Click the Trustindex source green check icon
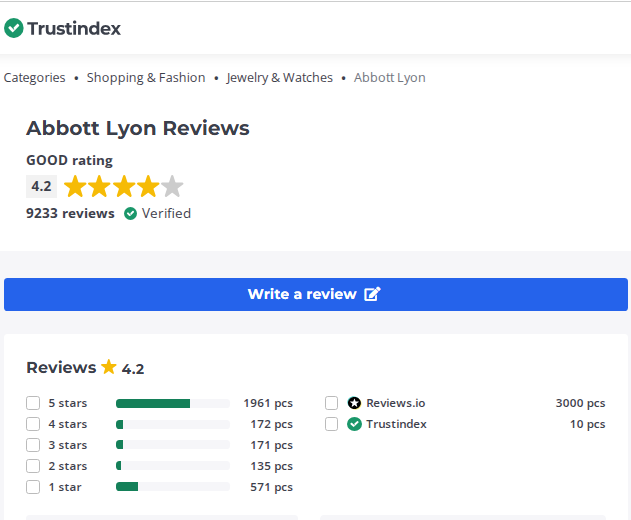Viewport: 631px width, 520px height. point(354,424)
